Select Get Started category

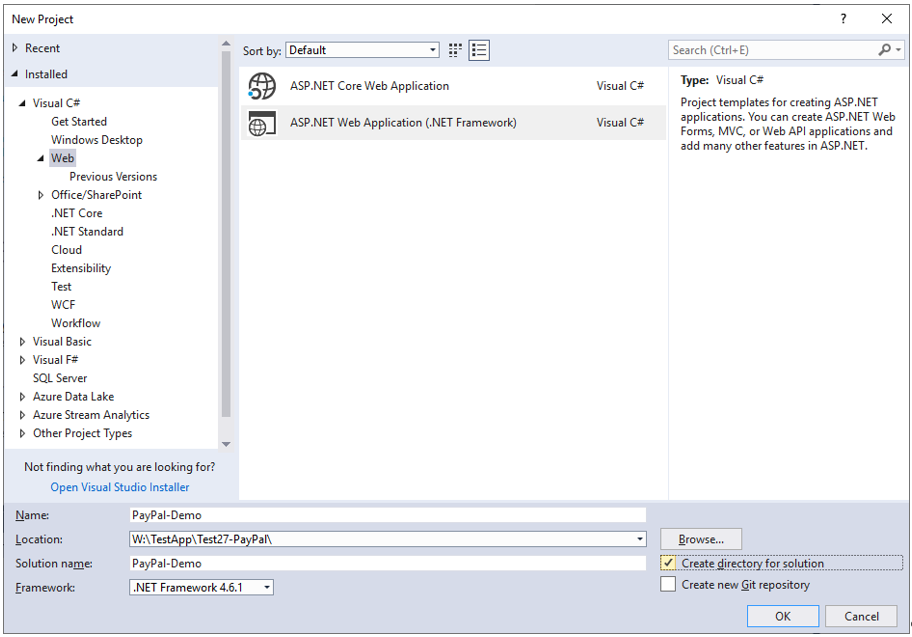[79, 122]
